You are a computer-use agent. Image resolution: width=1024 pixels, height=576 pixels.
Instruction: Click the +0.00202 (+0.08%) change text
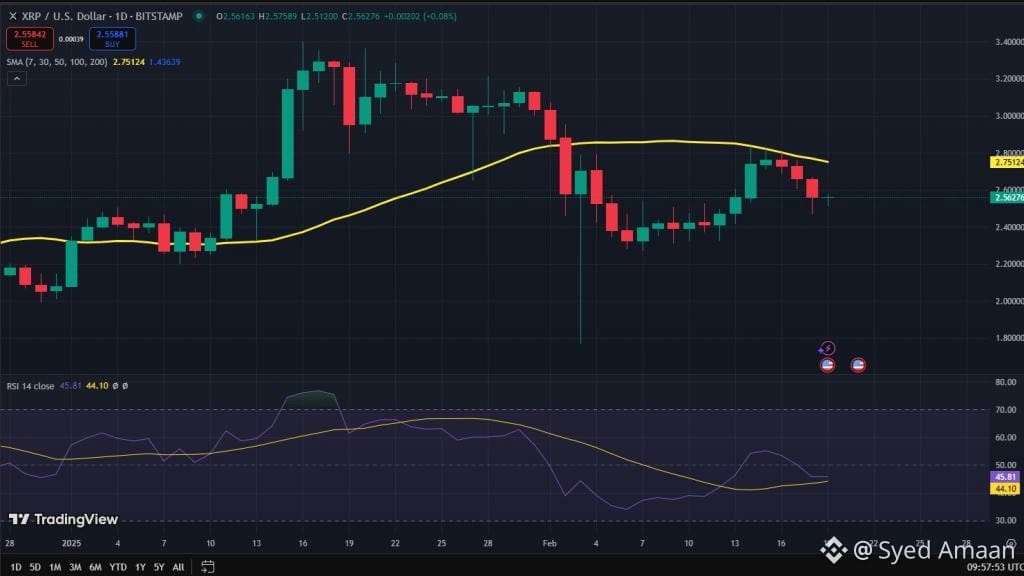click(419, 16)
